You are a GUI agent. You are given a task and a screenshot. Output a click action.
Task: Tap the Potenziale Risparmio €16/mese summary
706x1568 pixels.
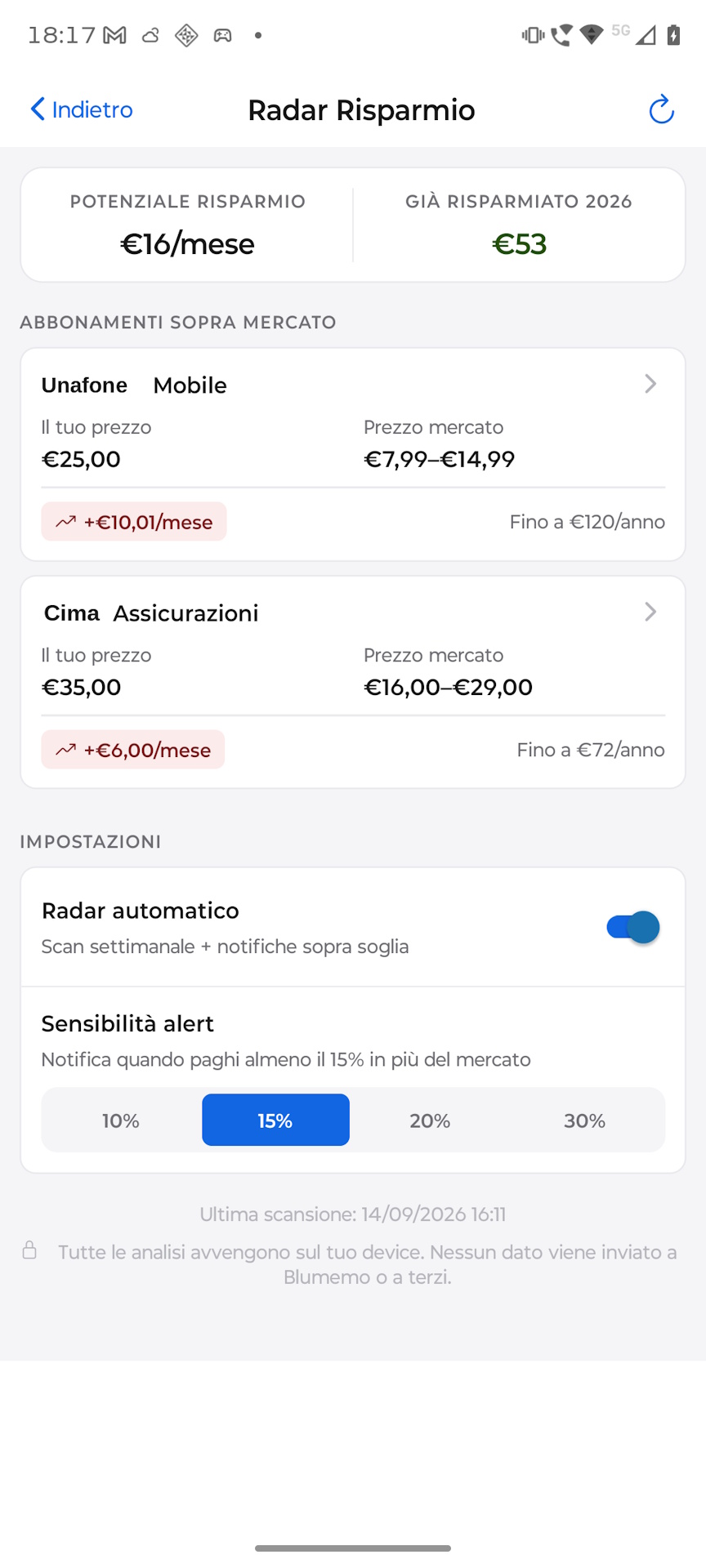(x=188, y=225)
